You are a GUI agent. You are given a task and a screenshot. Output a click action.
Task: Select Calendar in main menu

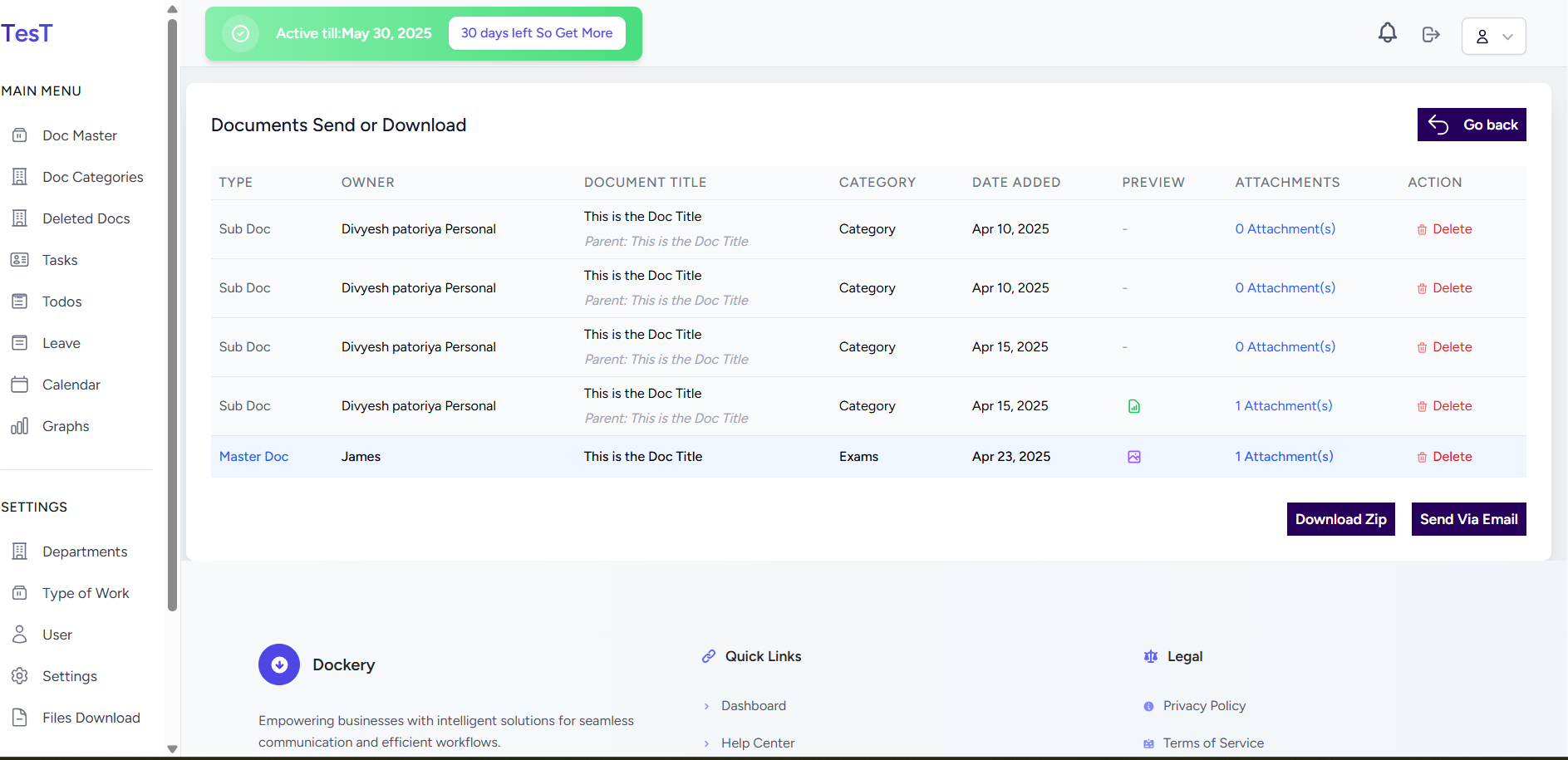point(71,385)
